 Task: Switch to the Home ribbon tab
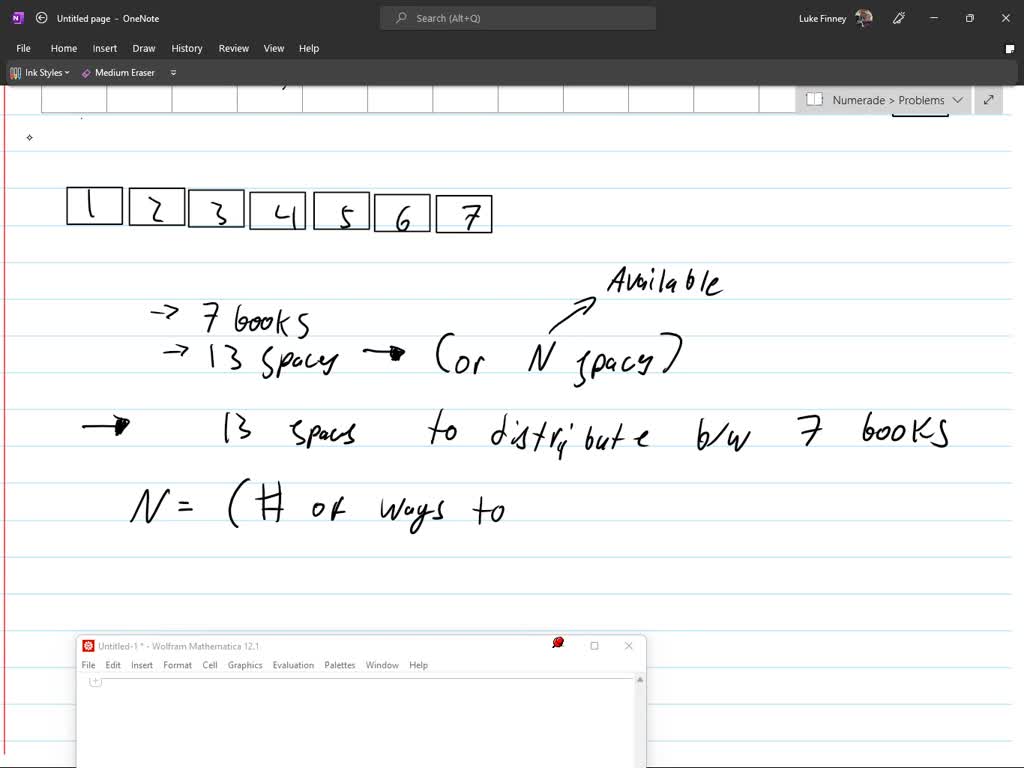(x=63, y=48)
